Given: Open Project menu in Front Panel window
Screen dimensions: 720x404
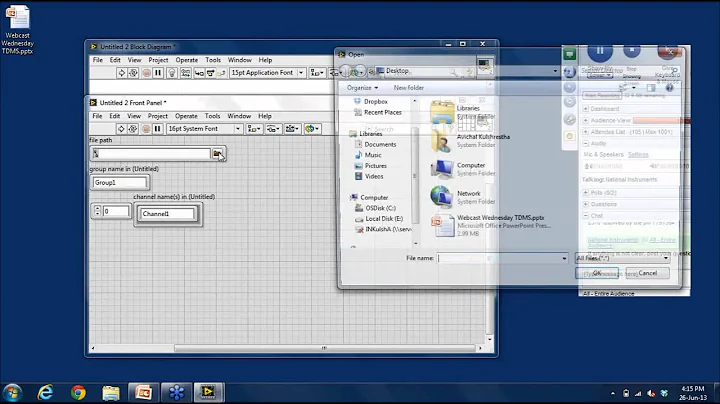Looking at the screenshot, I should tap(158, 116).
